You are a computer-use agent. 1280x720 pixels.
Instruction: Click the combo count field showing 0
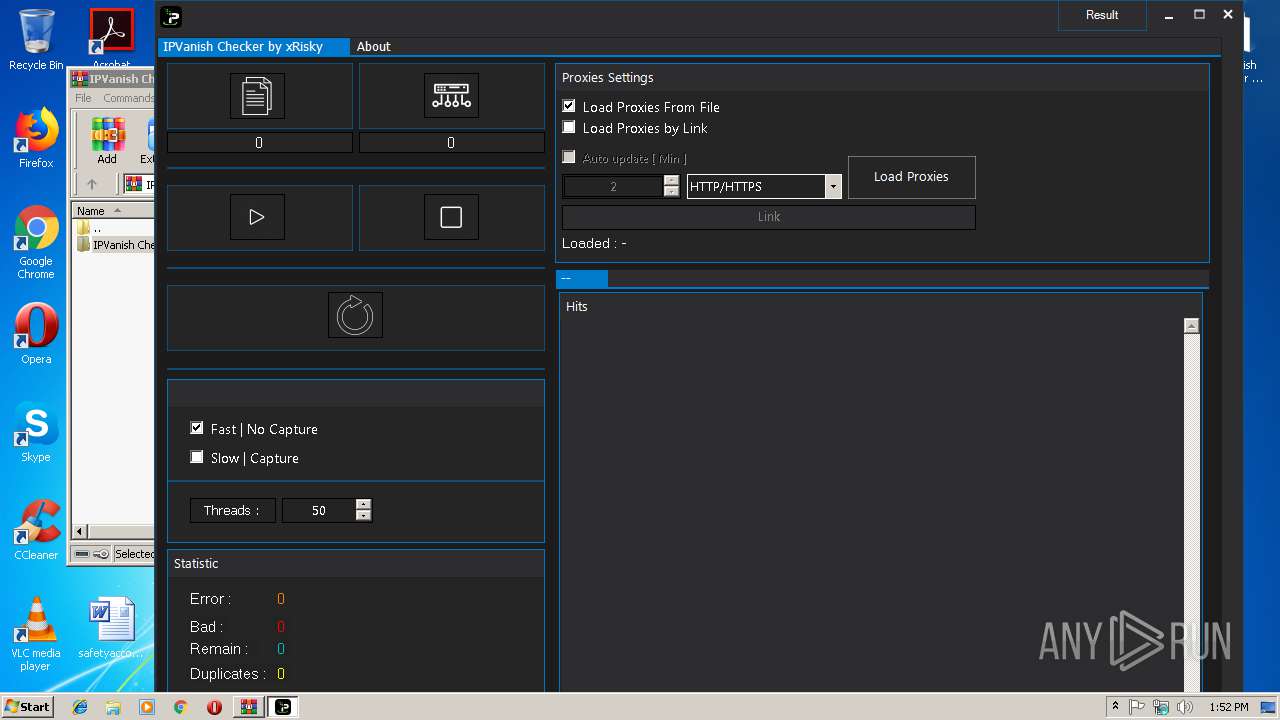coord(259,143)
